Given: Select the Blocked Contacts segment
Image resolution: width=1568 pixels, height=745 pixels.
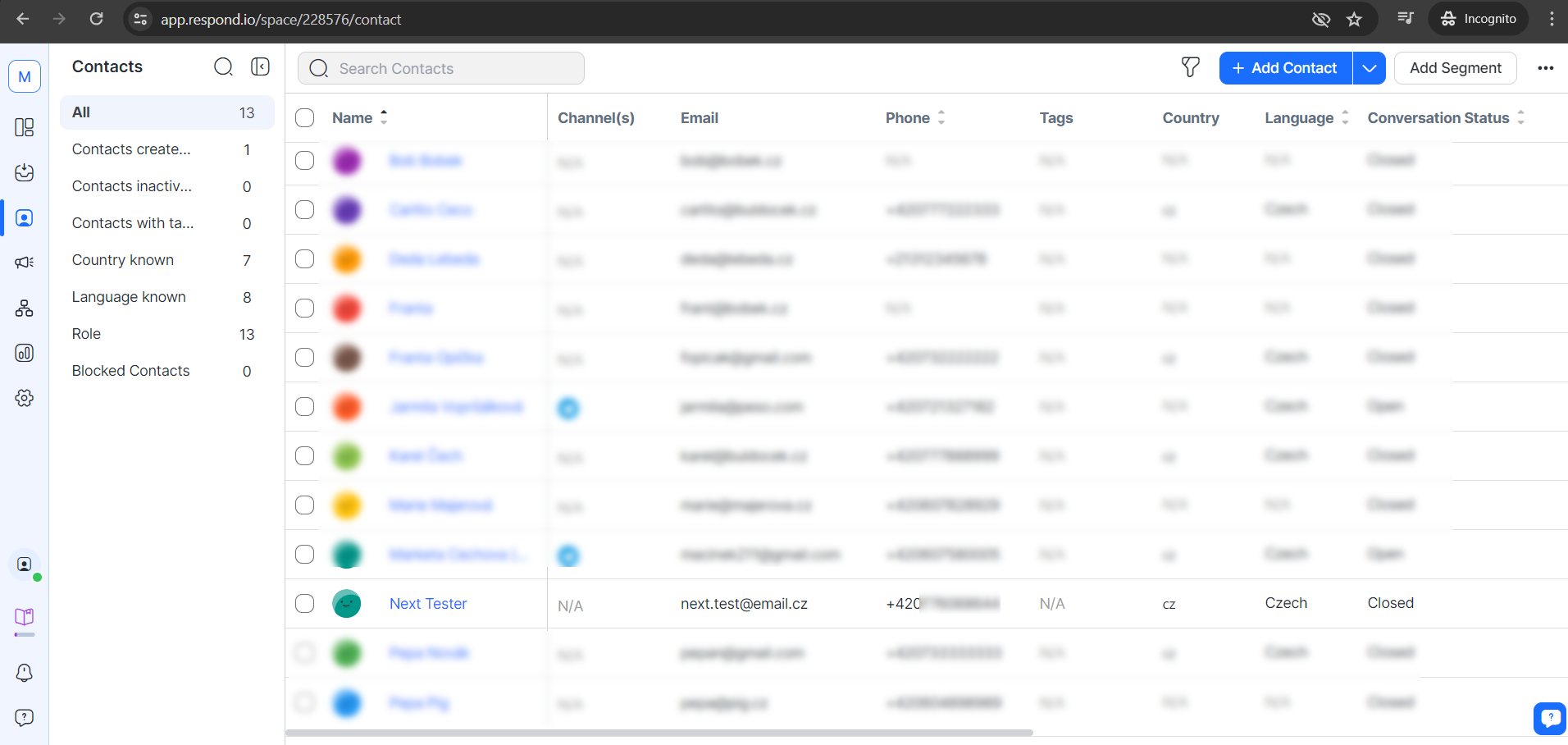Looking at the screenshot, I should (131, 371).
